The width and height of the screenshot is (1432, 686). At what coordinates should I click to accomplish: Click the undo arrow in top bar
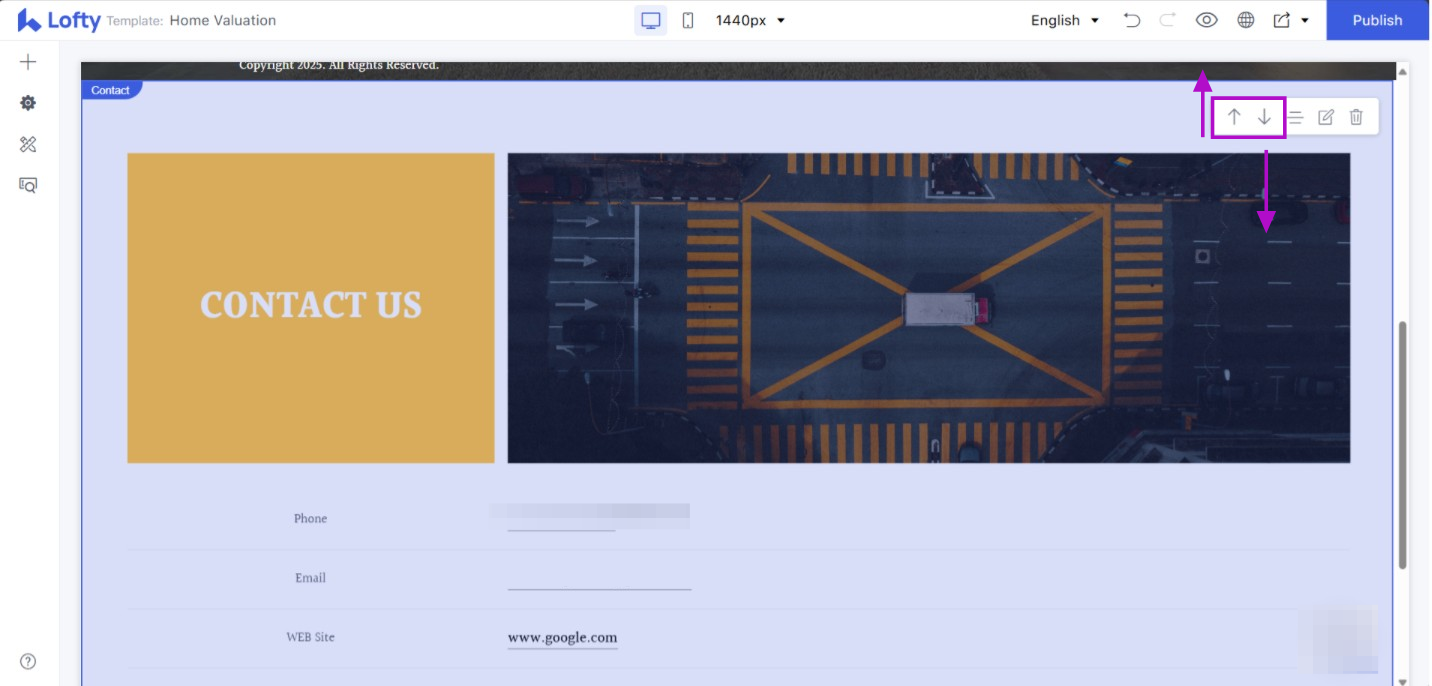pyautogui.click(x=1132, y=20)
